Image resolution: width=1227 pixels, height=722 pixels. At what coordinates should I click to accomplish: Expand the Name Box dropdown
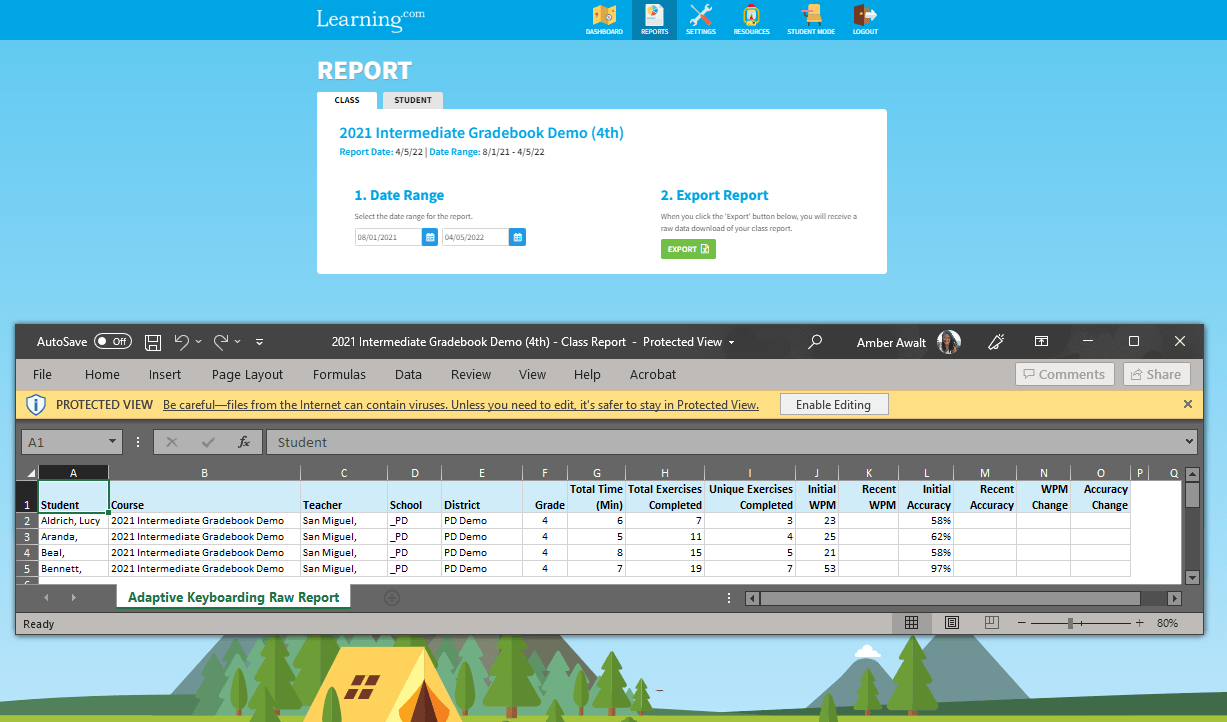point(113,441)
